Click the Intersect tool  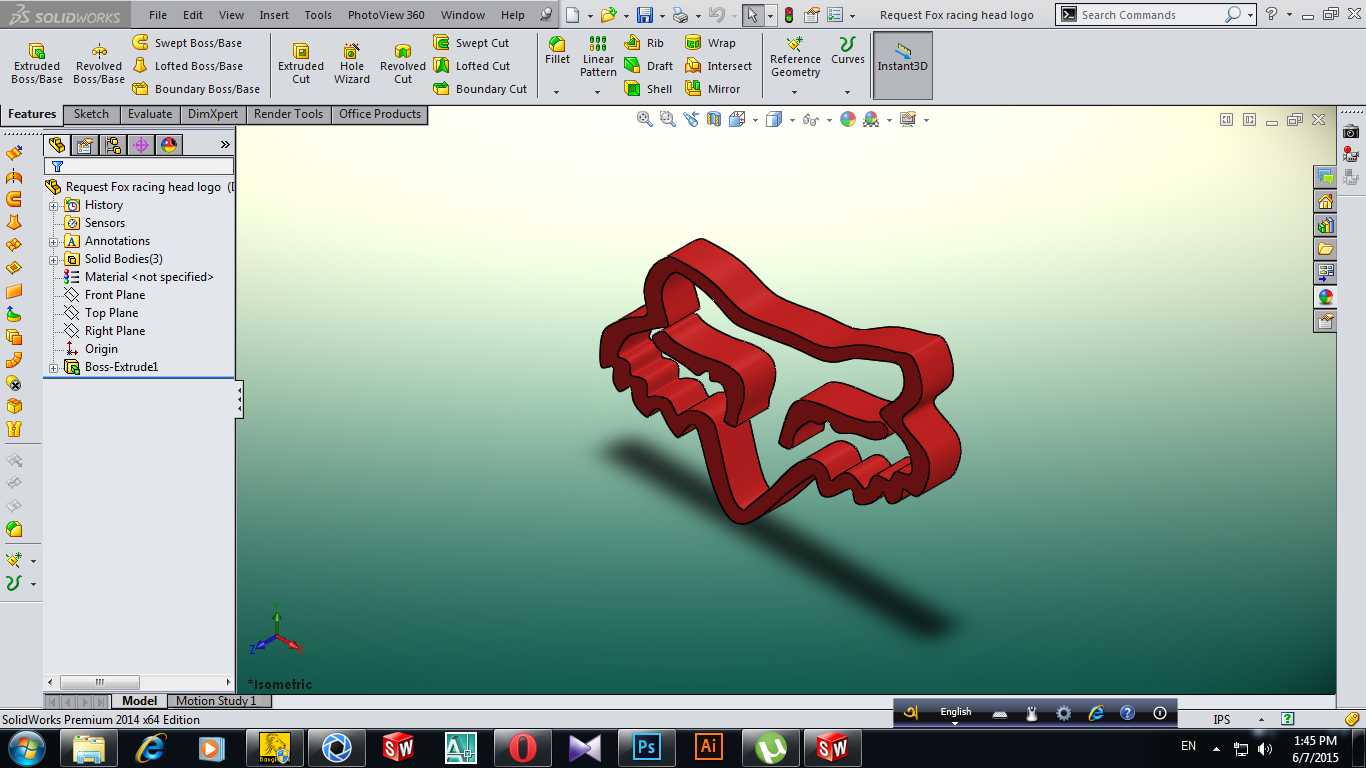click(x=718, y=66)
